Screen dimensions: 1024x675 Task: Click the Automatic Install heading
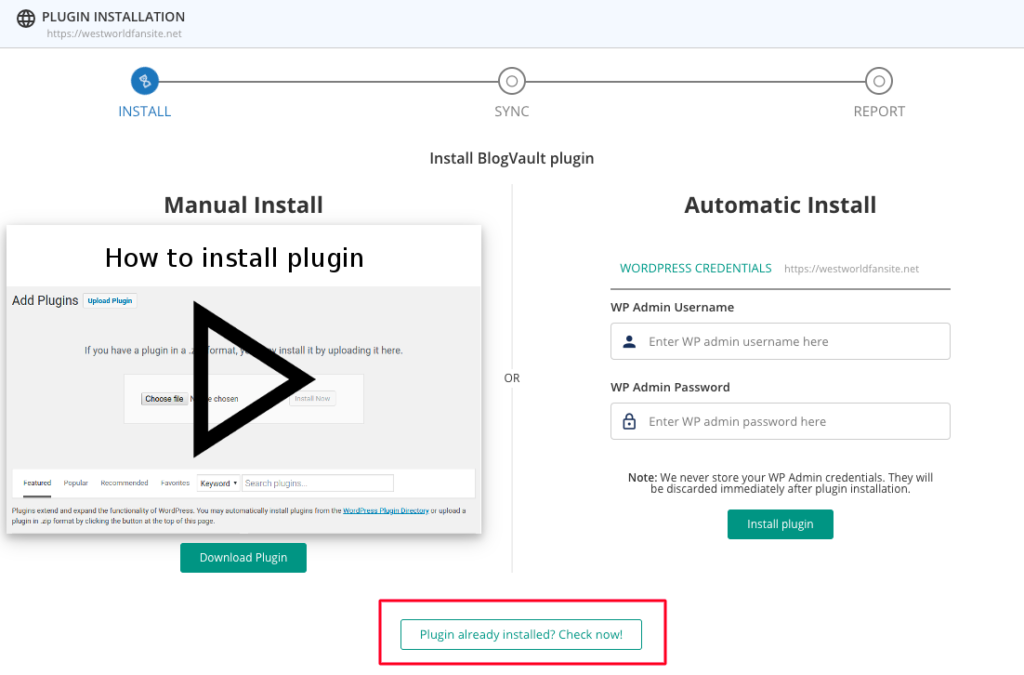[x=780, y=205]
